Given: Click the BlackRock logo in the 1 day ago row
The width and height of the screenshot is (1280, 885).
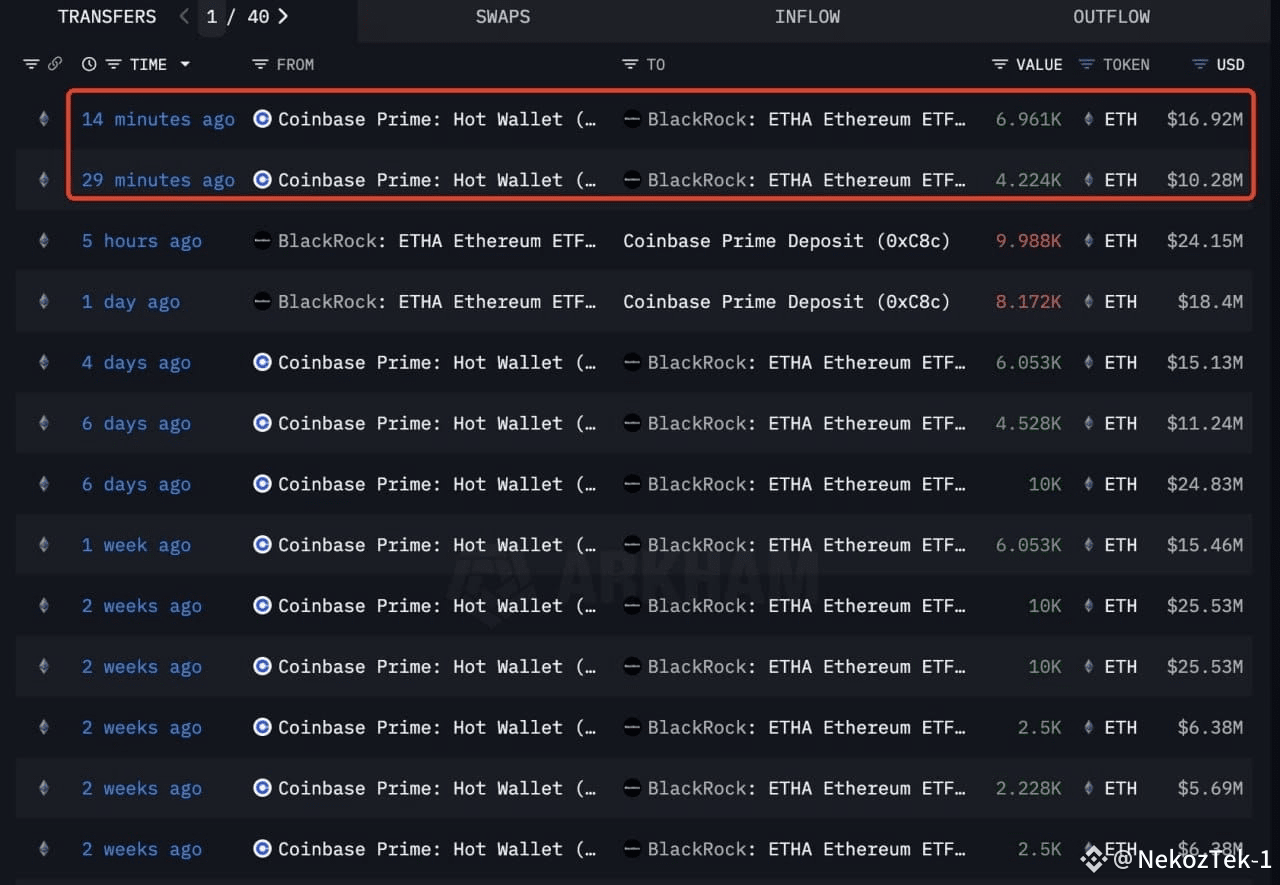Looking at the screenshot, I should click(262, 302).
